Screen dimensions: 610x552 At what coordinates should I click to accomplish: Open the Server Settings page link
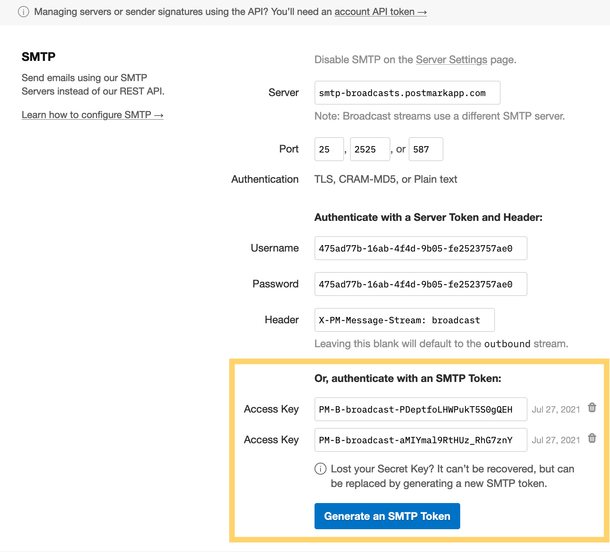(451, 60)
